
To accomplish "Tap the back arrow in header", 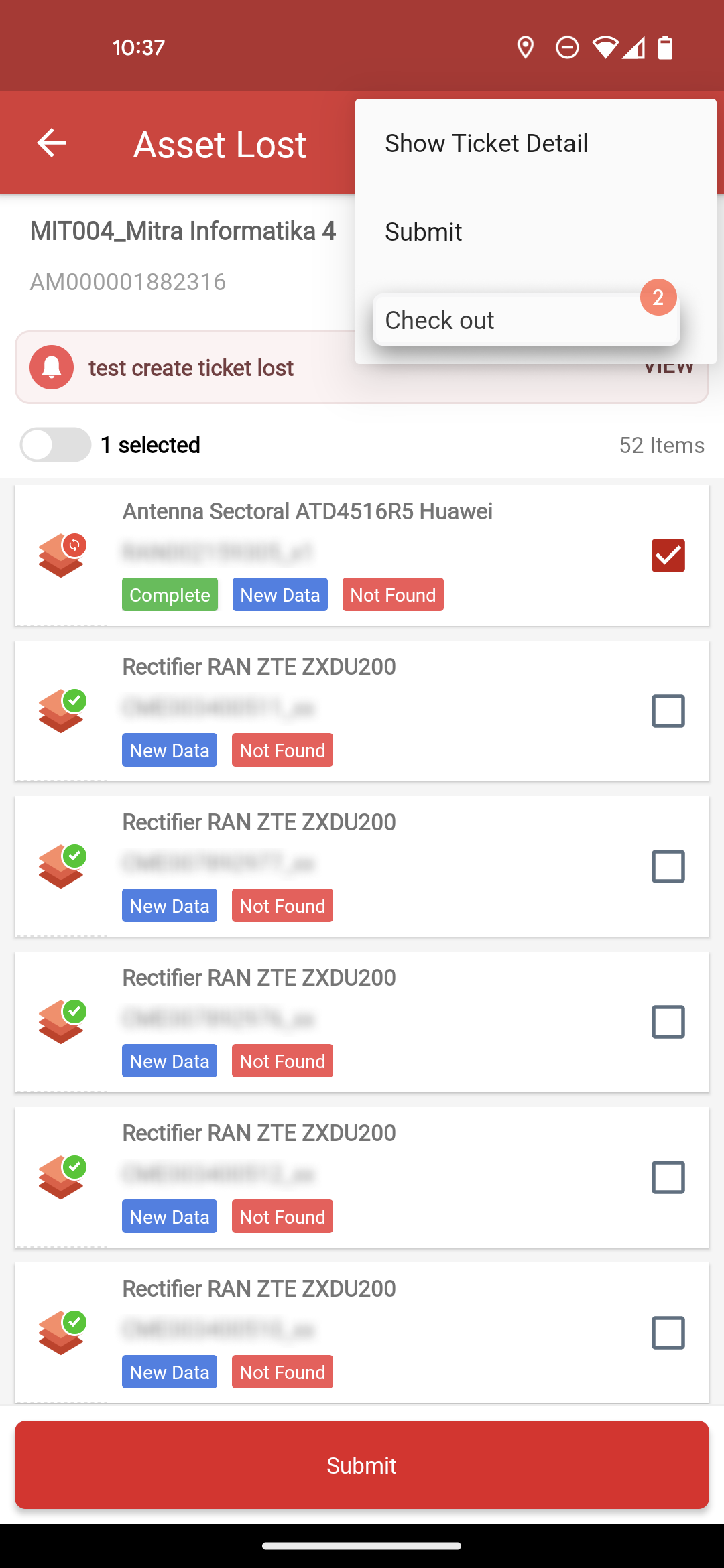I will click(52, 143).
